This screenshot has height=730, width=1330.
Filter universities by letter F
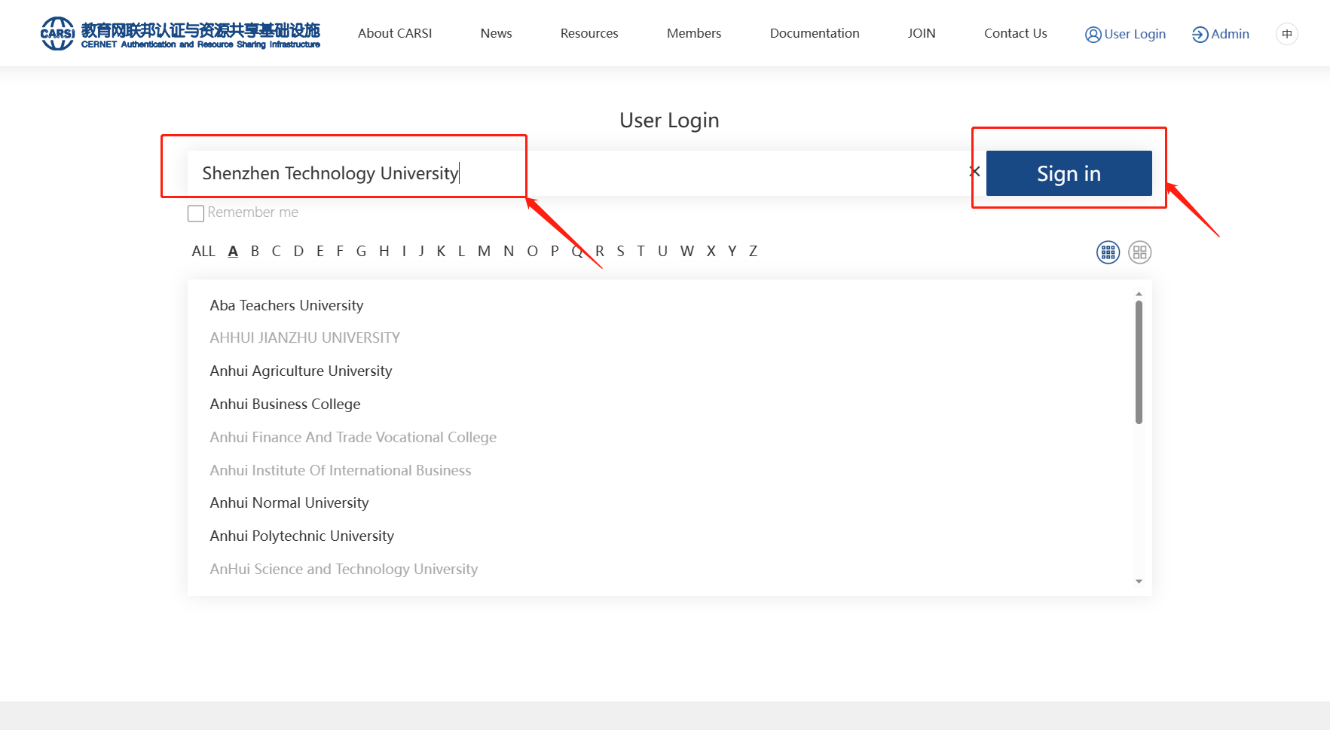pos(340,251)
